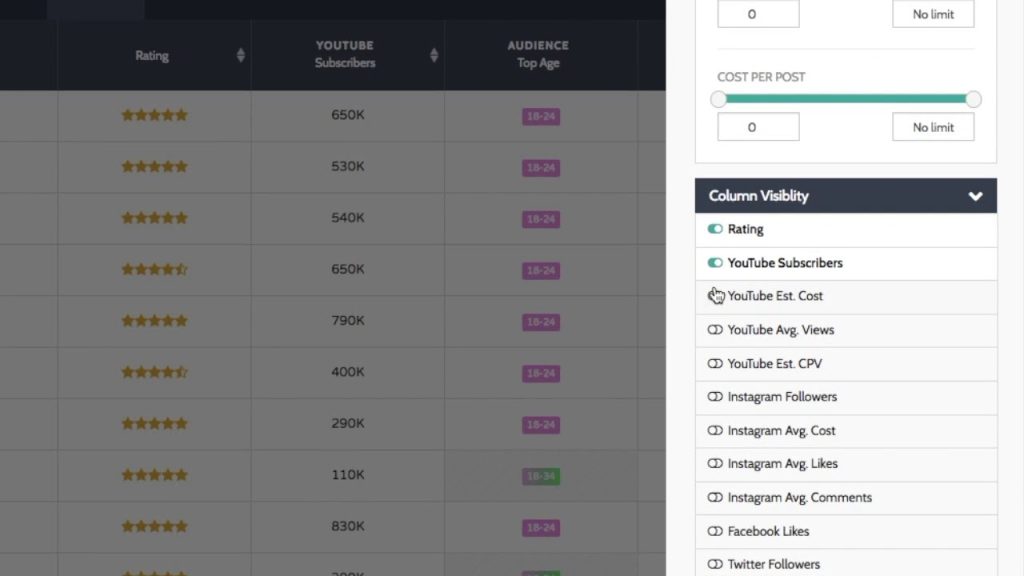Image resolution: width=1024 pixels, height=576 pixels.
Task: Focus Cost Per Post minimum value field
Action: [758, 127]
